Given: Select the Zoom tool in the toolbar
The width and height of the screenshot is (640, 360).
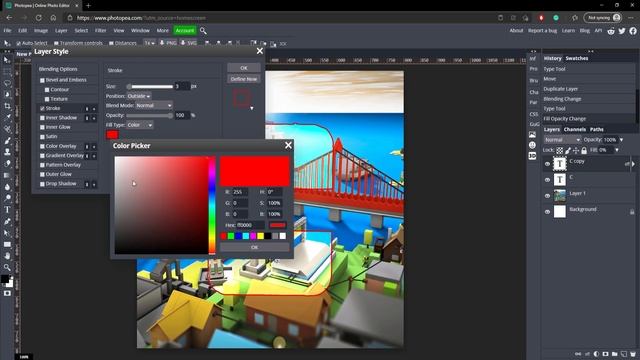Looking at the screenshot, I should click(7, 267).
